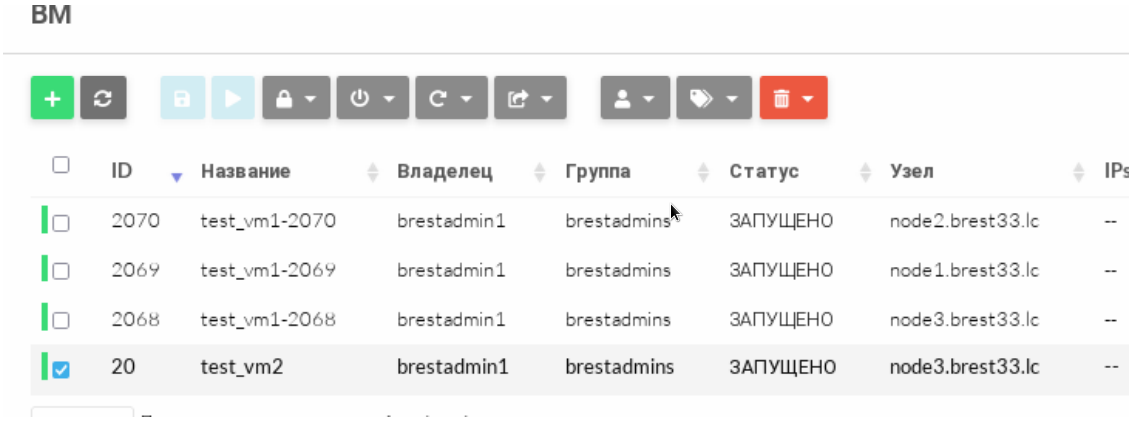Click the save floppy disk icon

tap(182, 98)
